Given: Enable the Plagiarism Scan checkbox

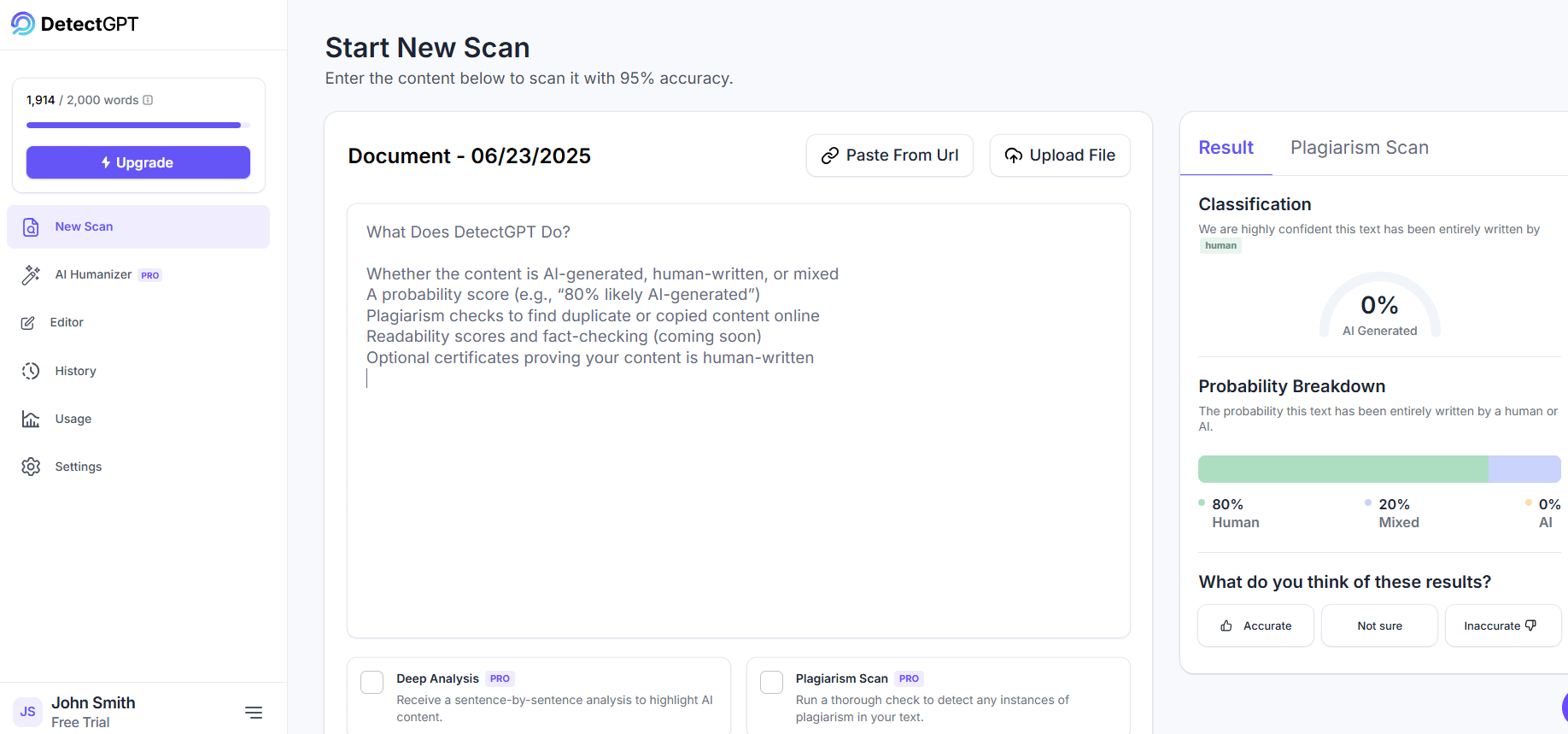Looking at the screenshot, I should tap(771, 682).
